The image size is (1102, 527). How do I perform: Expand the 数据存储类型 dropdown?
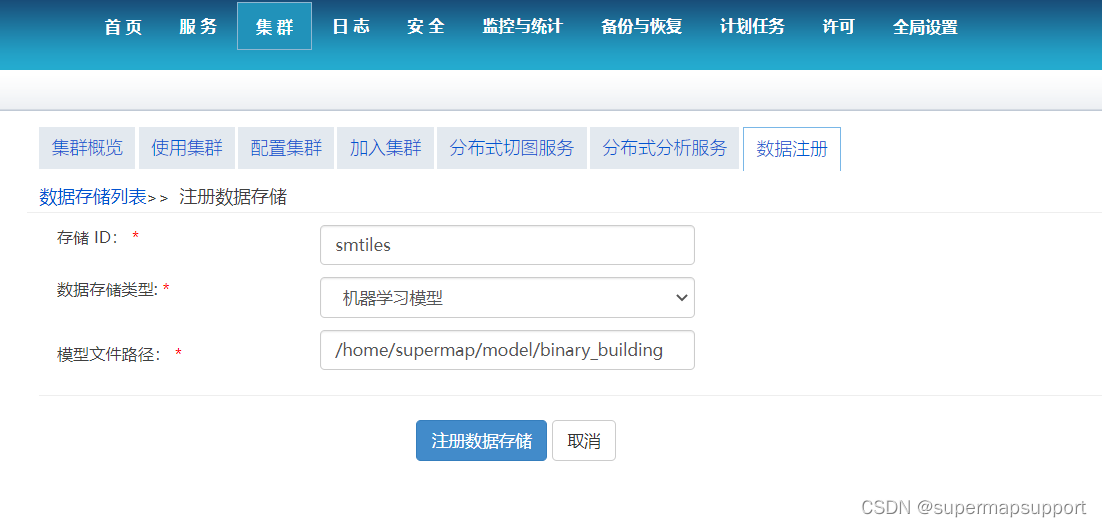[x=507, y=298]
